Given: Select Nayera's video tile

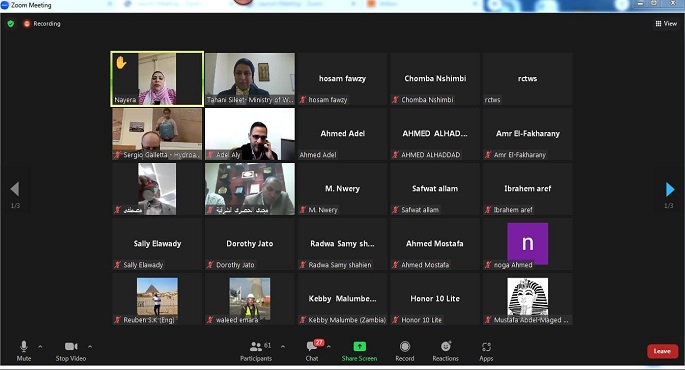Looking at the screenshot, I should (157, 79).
